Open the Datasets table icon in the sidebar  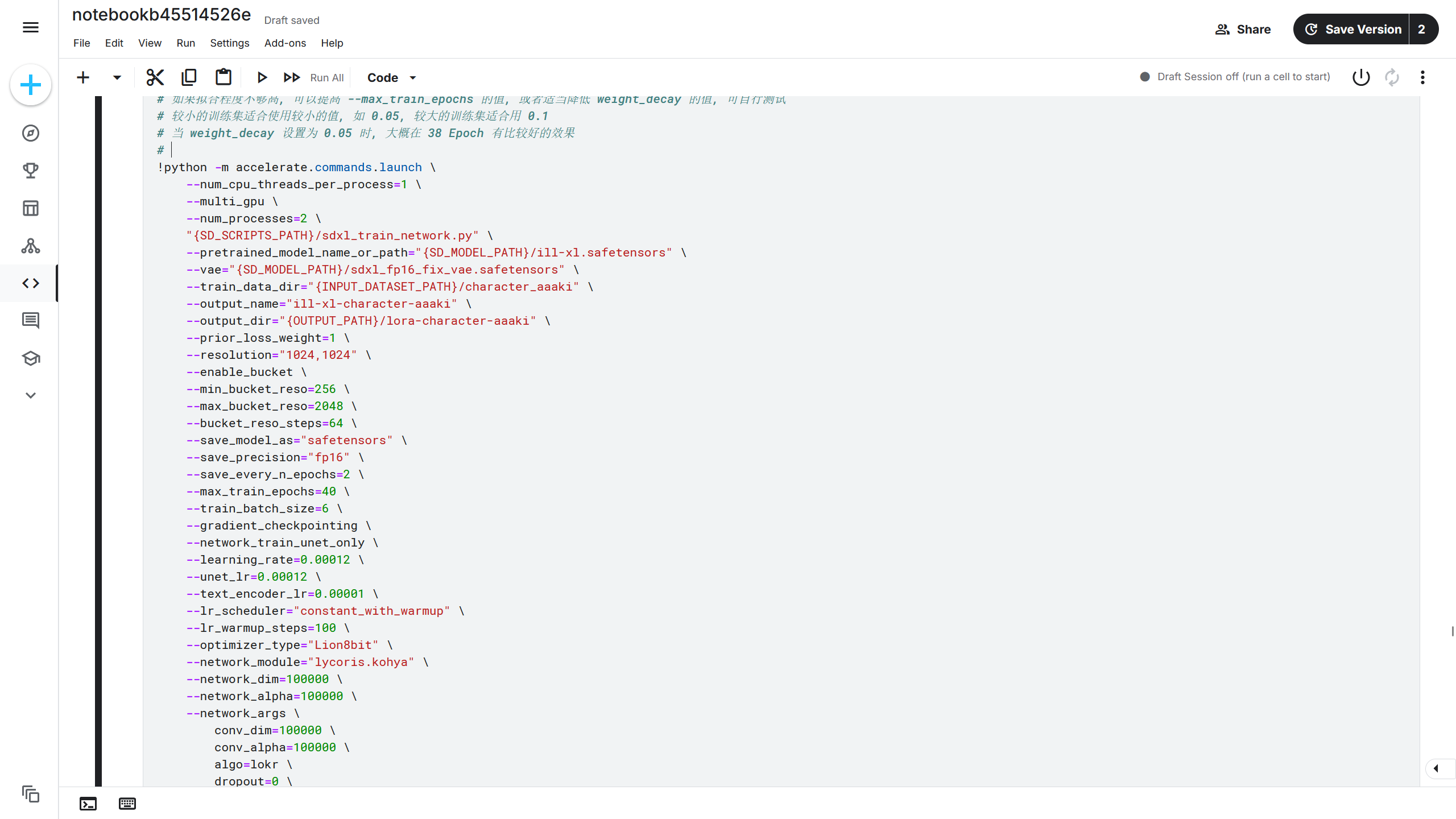(x=31, y=208)
